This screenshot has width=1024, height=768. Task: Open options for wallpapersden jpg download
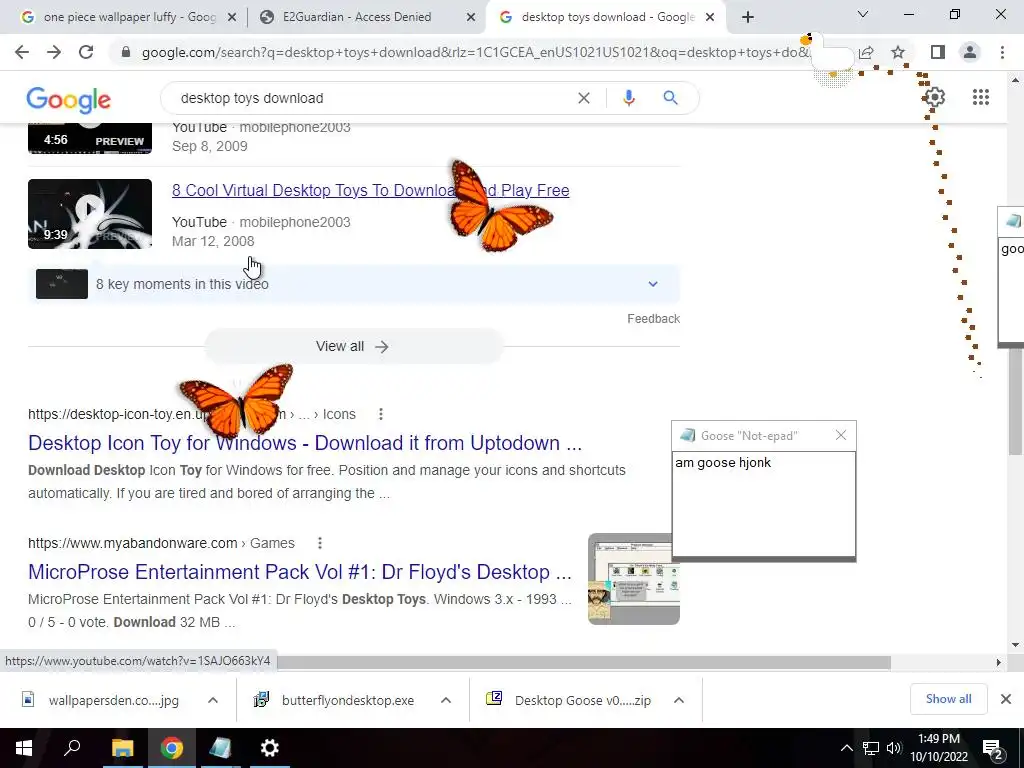pyautogui.click(x=213, y=700)
